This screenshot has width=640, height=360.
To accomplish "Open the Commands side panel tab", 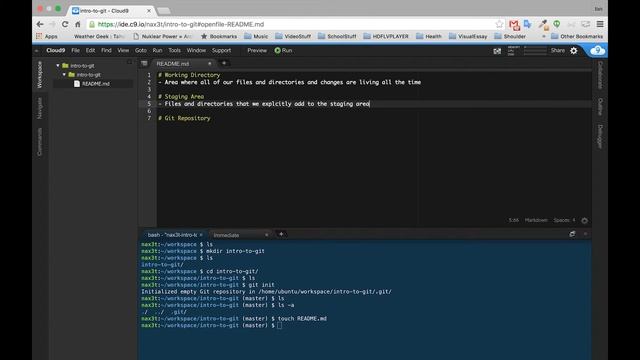I will pyautogui.click(x=40, y=142).
